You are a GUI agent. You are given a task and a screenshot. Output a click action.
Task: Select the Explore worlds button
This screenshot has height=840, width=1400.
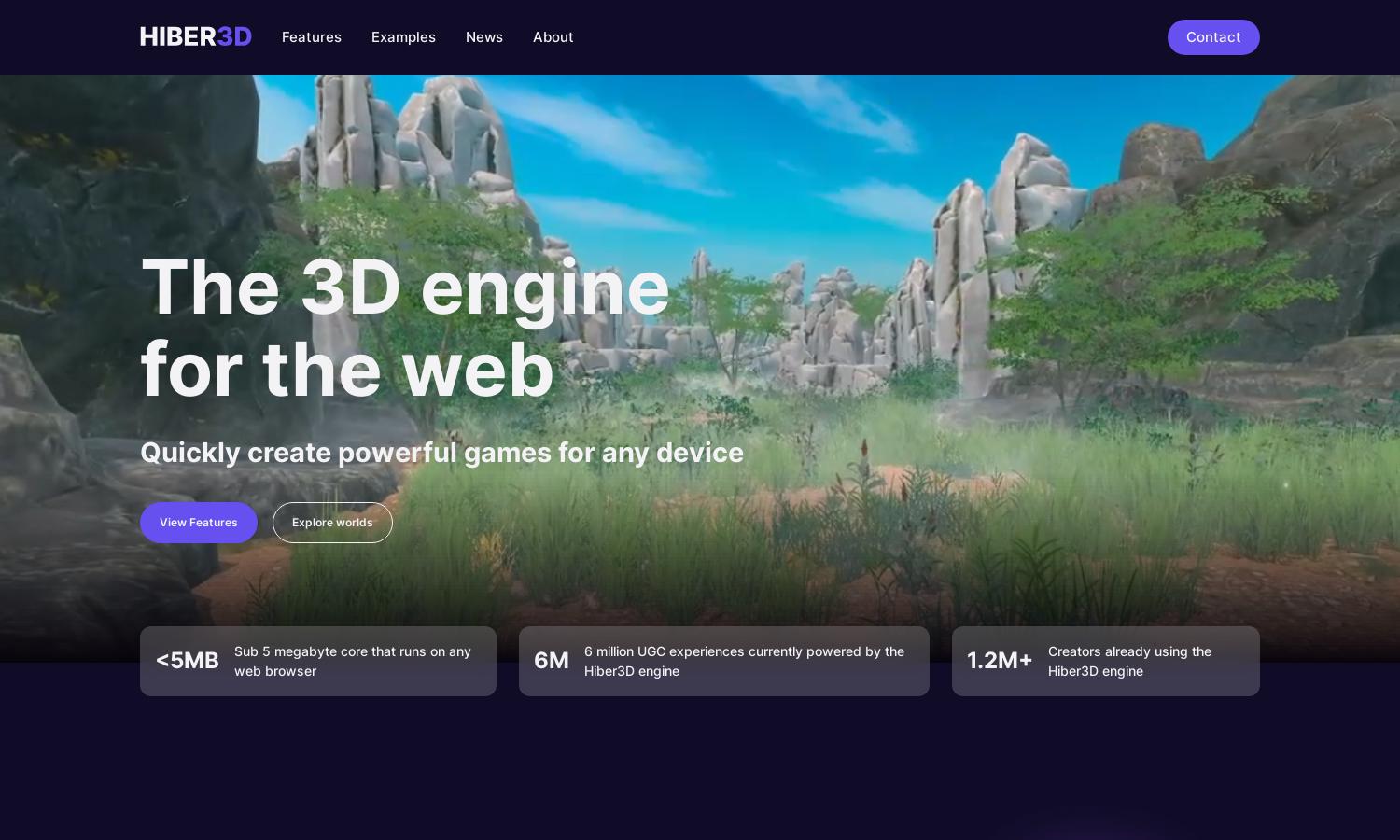pos(332,523)
